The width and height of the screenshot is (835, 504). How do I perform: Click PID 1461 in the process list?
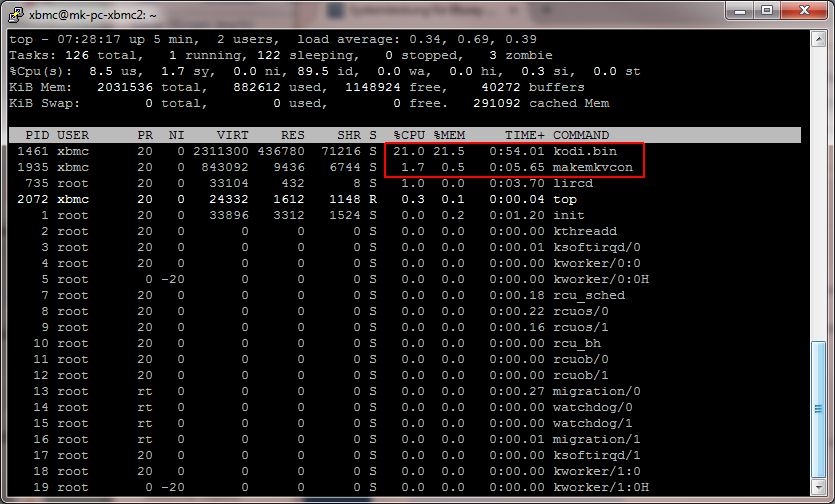33,151
